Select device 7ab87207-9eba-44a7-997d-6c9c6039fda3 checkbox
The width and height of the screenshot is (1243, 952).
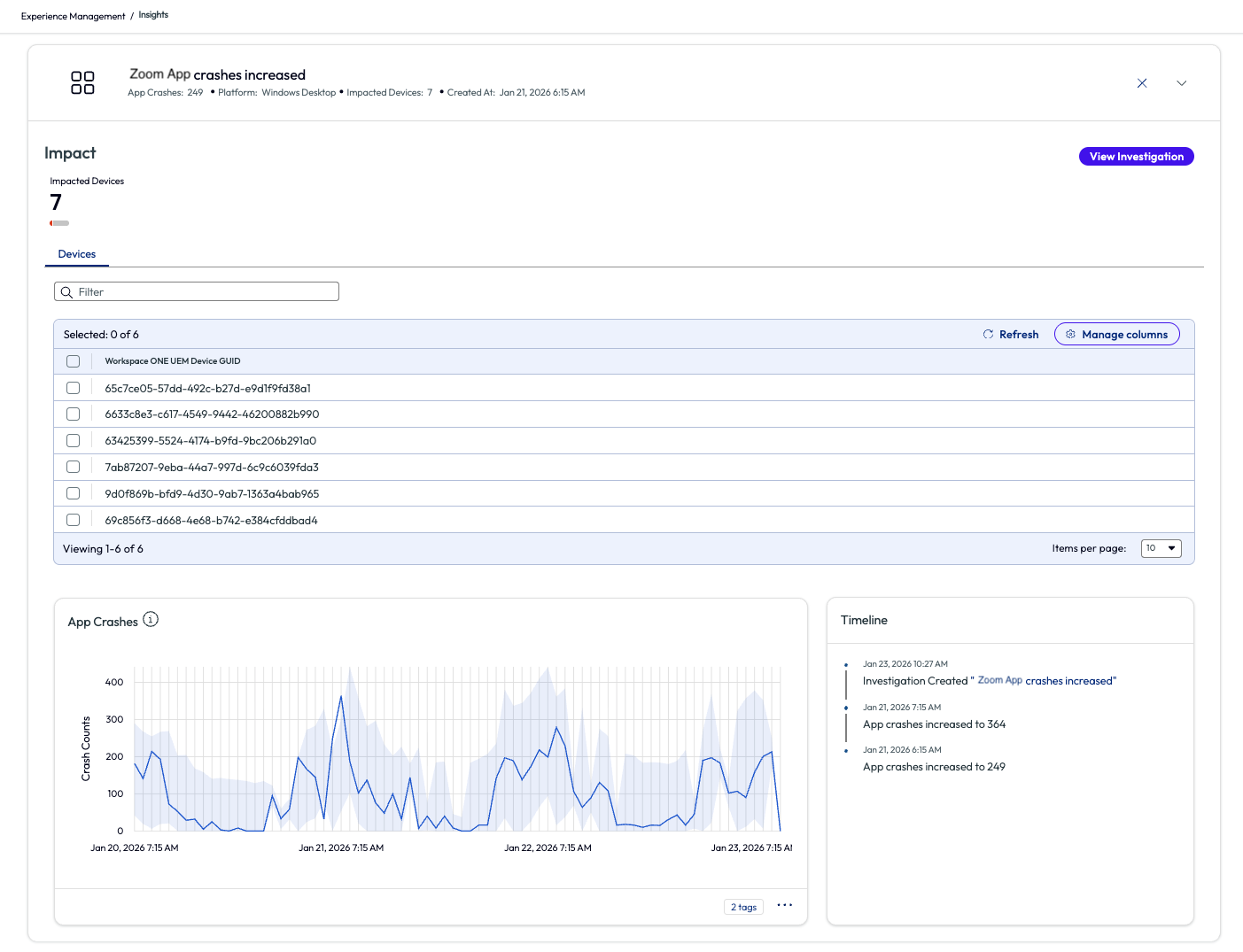point(74,467)
